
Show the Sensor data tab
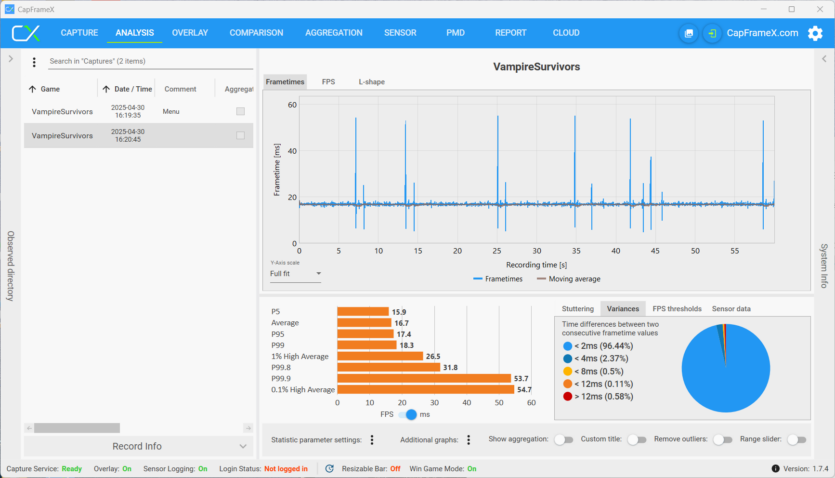(x=731, y=309)
